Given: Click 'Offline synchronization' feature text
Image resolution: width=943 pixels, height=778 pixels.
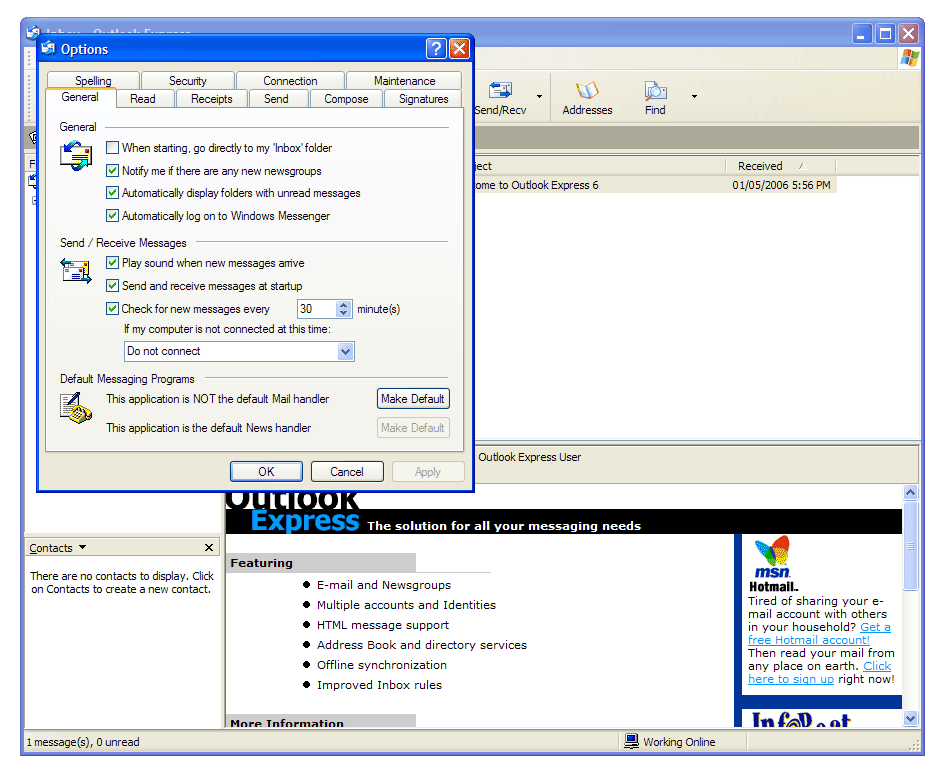Looking at the screenshot, I should [382, 664].
